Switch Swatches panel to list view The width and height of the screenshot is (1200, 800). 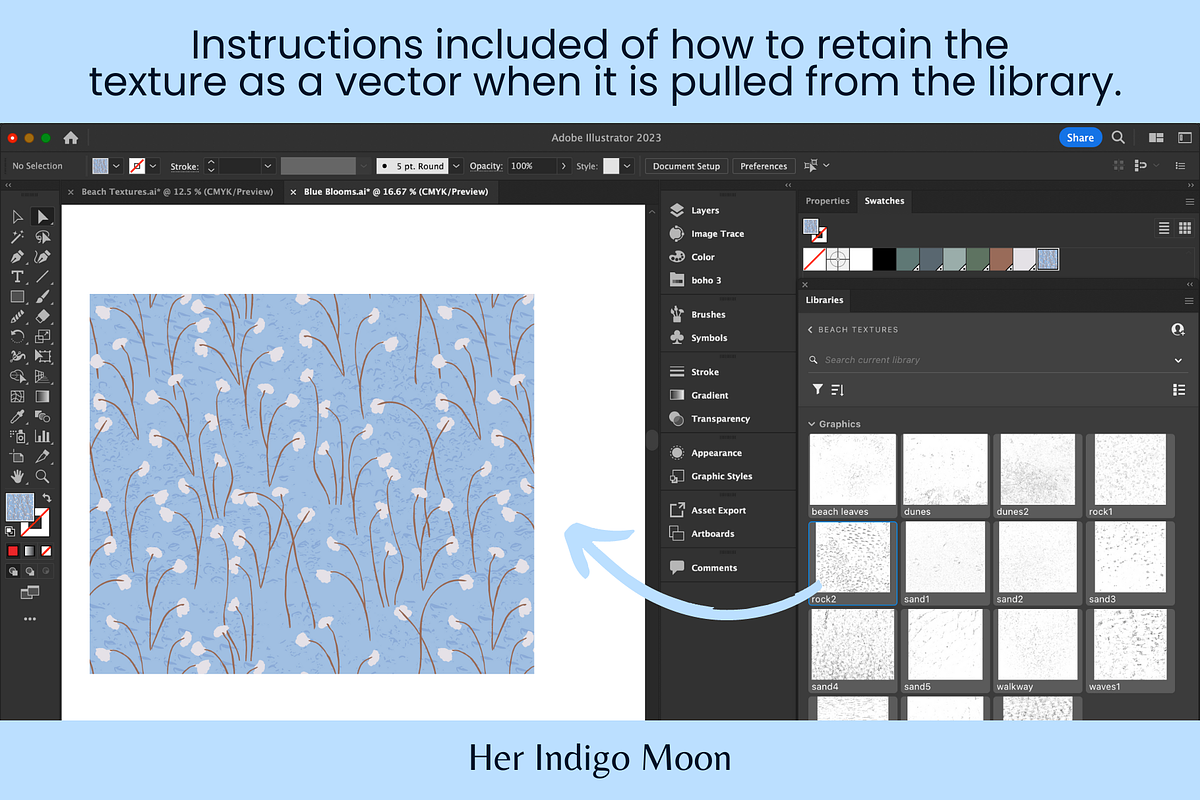tap(1164, 228)
